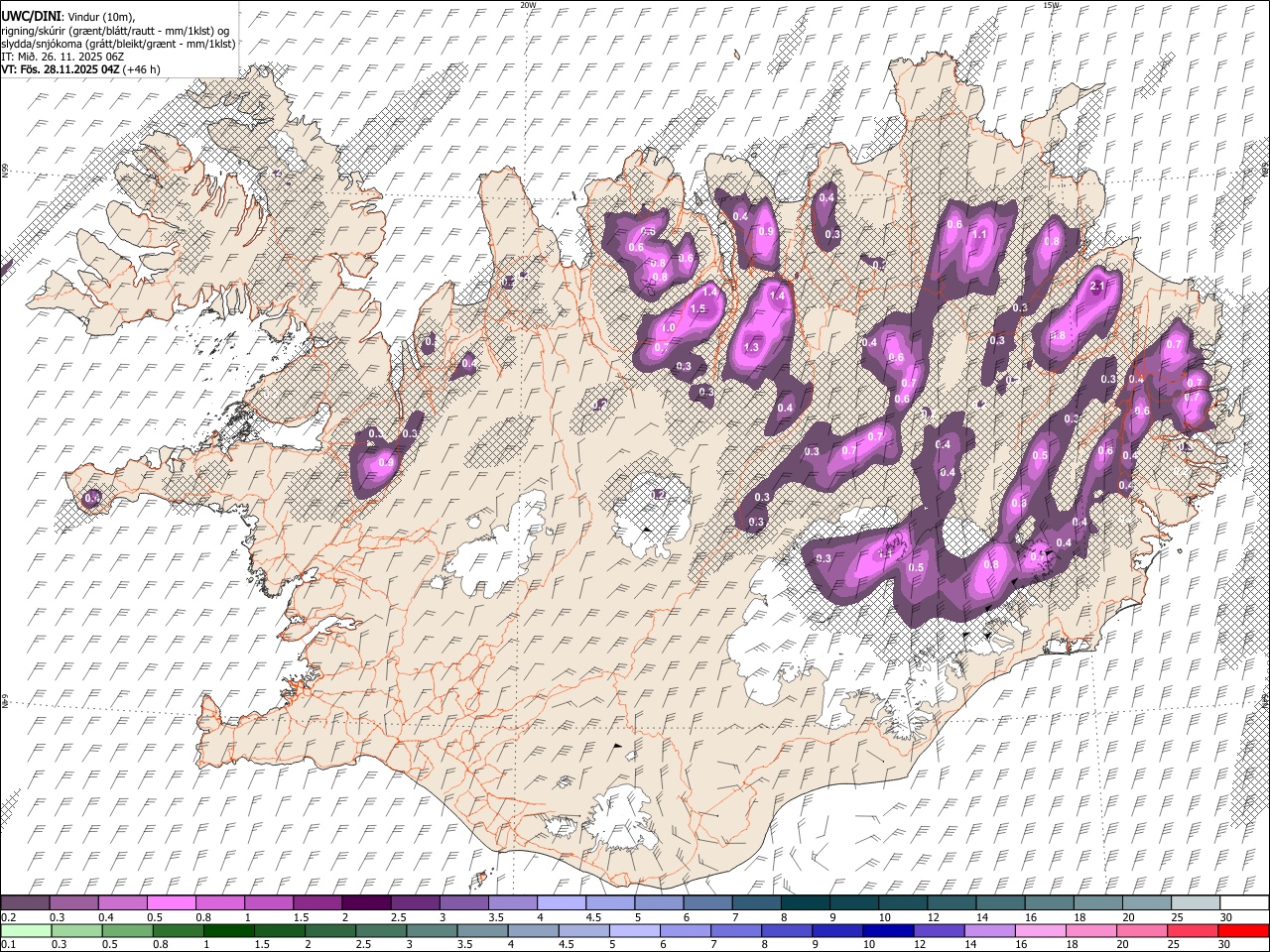Click the 'rigning/skúrir' legend description line
1270x952 pixels.
pos(115,31)
